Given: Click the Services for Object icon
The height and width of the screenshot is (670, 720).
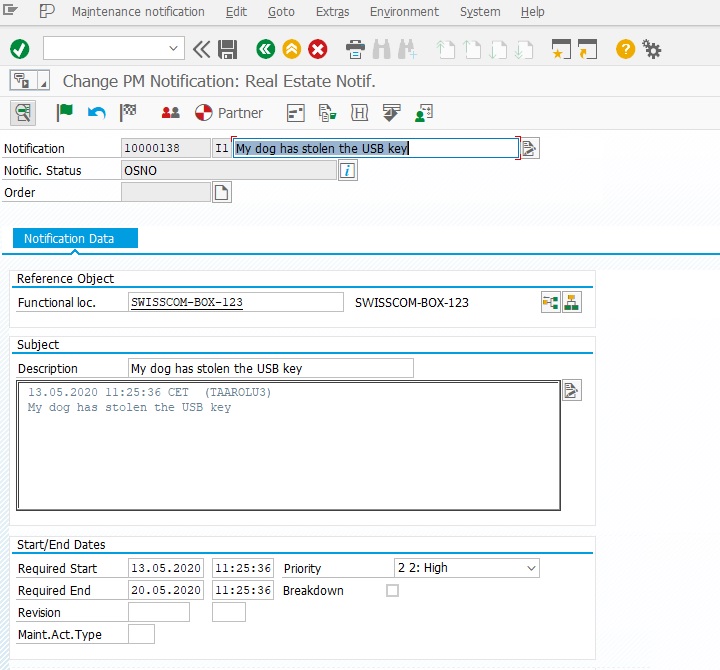Looking at the screenshot, I should click(23, 81).
